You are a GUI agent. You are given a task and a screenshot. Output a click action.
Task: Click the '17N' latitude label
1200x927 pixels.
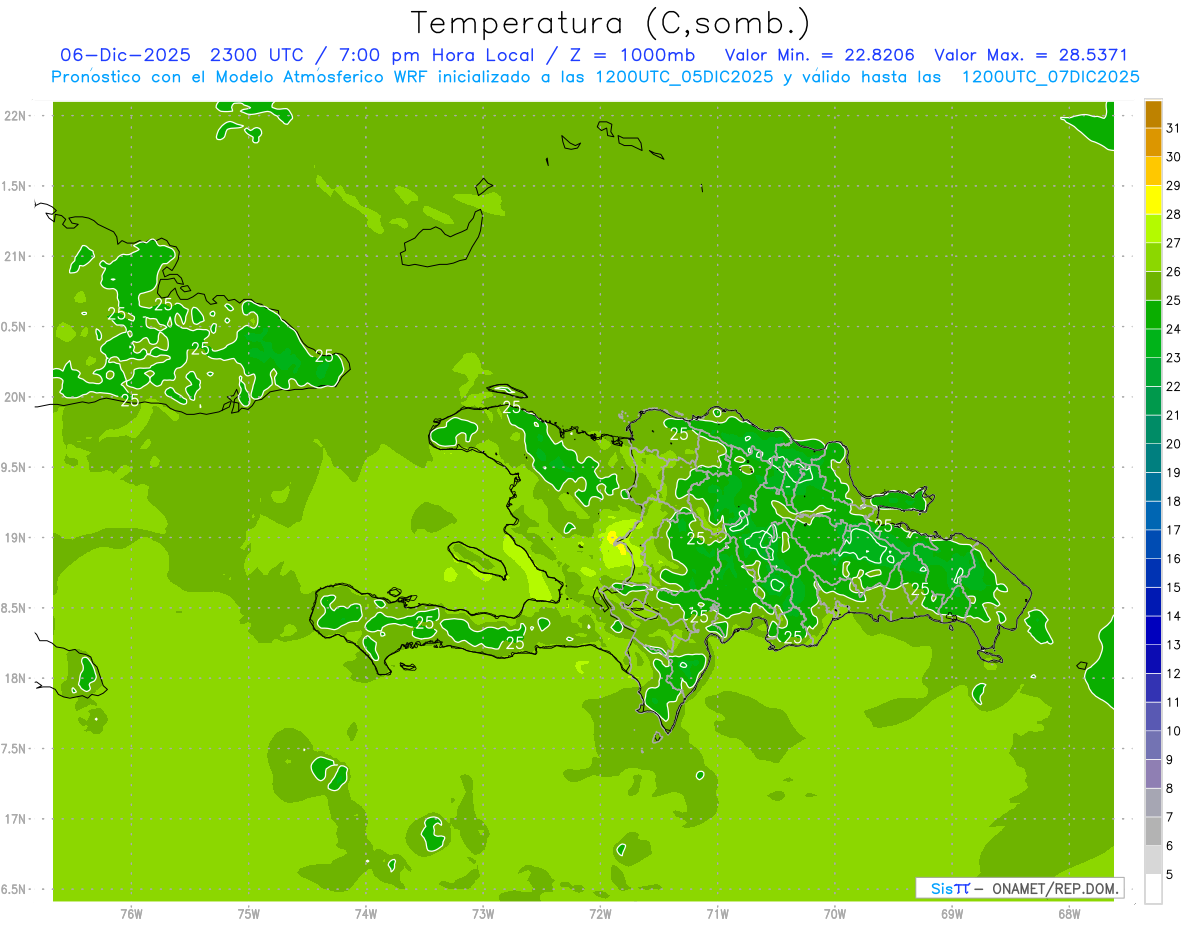[x=16, y=819]
